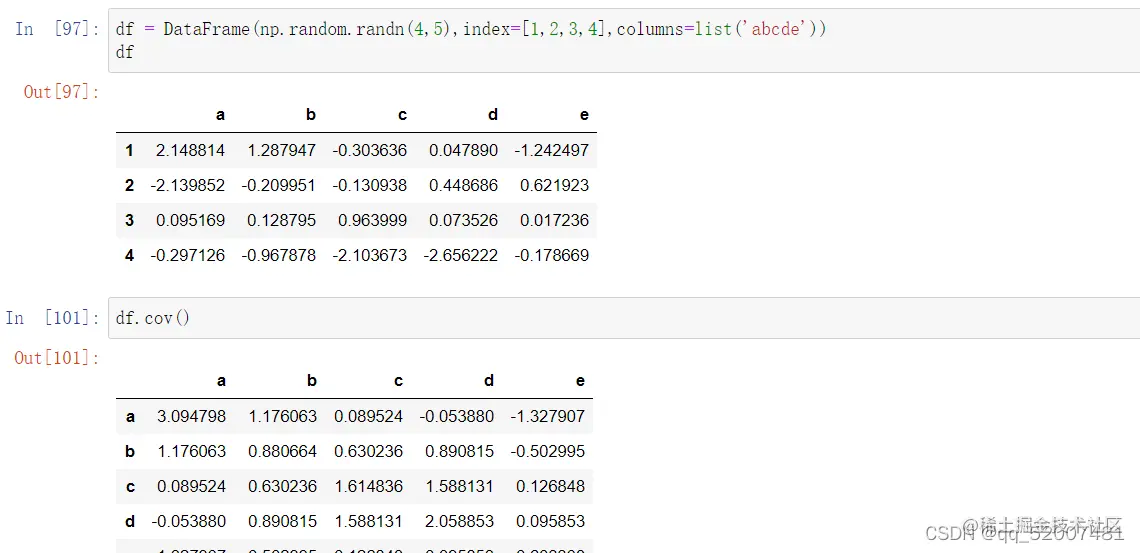Select the value 0.017236
Viewport: 1140px width, 553px height.
554,220
